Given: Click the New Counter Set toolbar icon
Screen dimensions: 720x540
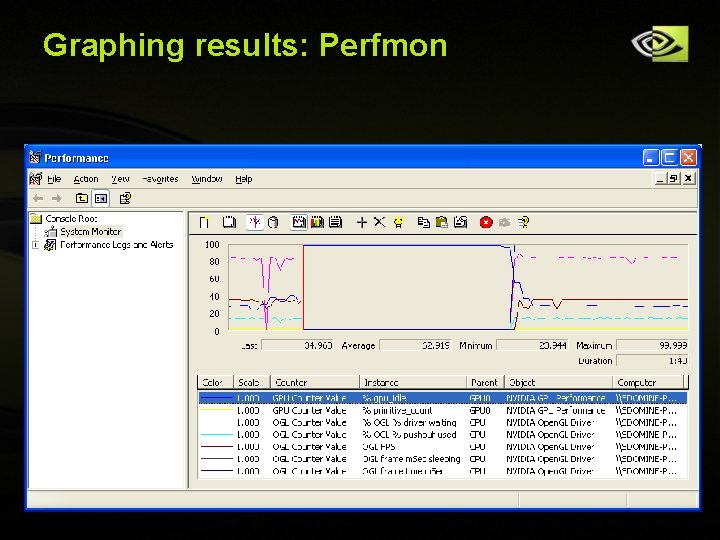Looking at the screenshot, I should pos(204,223).
